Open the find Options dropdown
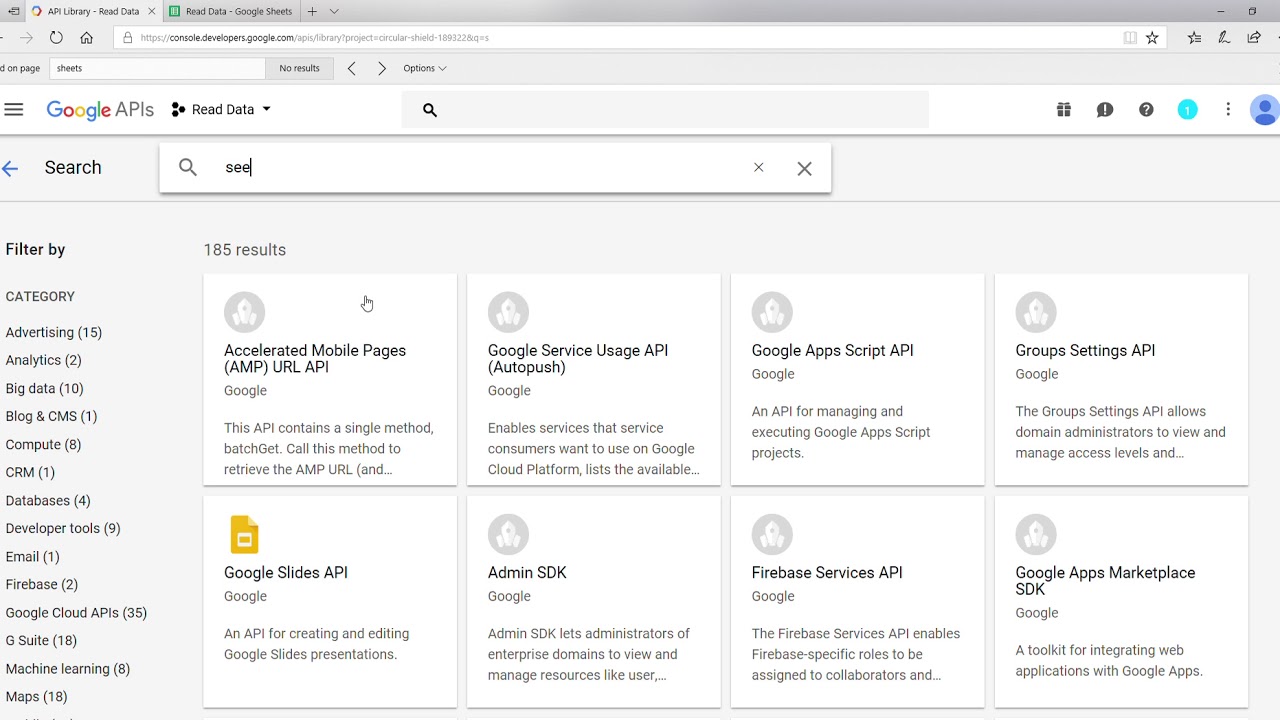Screen dimensions: 1280x720 pyautogui.click(x=424, y=68)
